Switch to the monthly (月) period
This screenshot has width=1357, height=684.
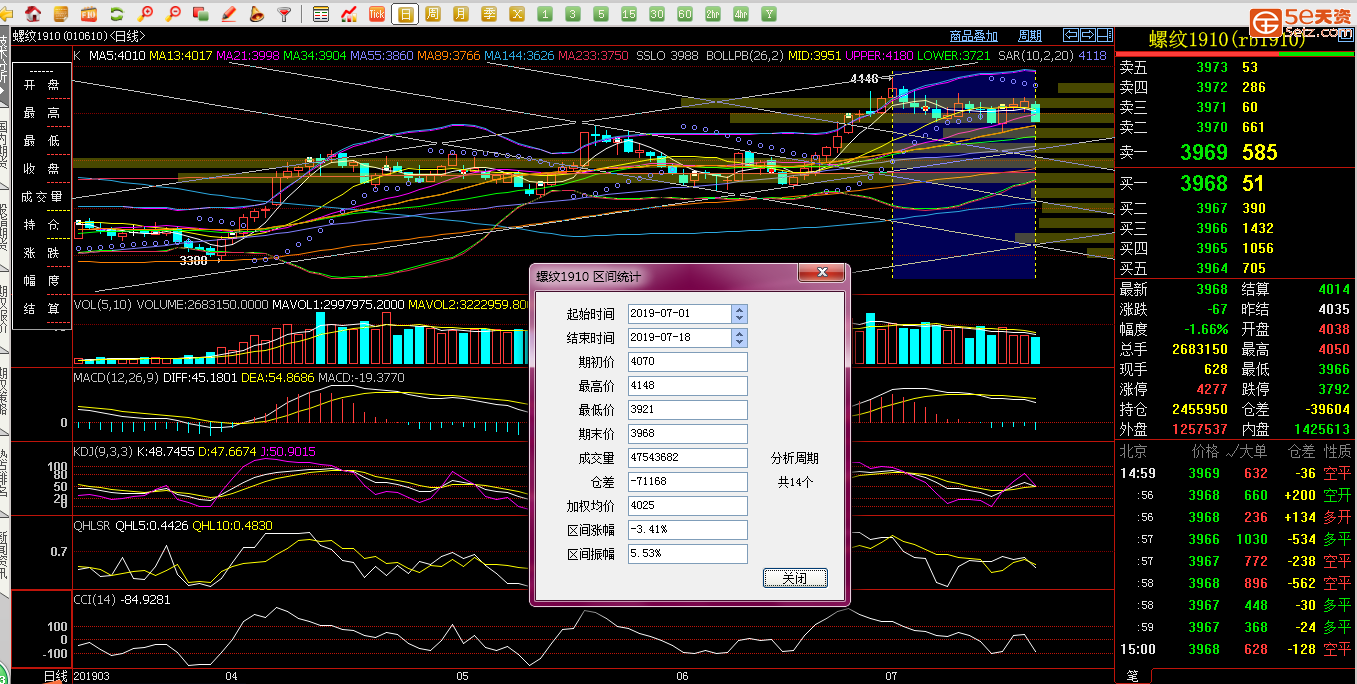point(461,14)
